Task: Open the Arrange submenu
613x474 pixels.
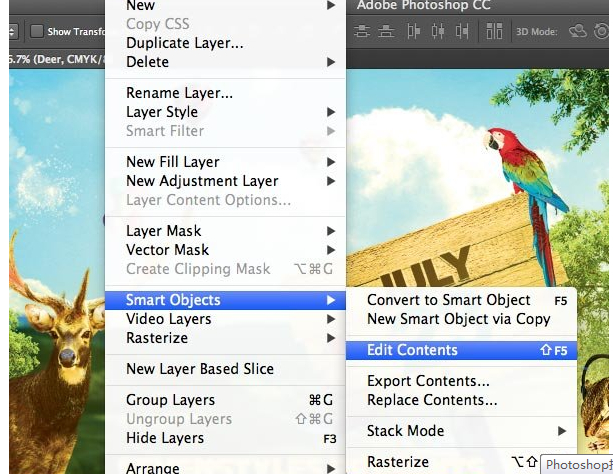Action: click(225, 468)
